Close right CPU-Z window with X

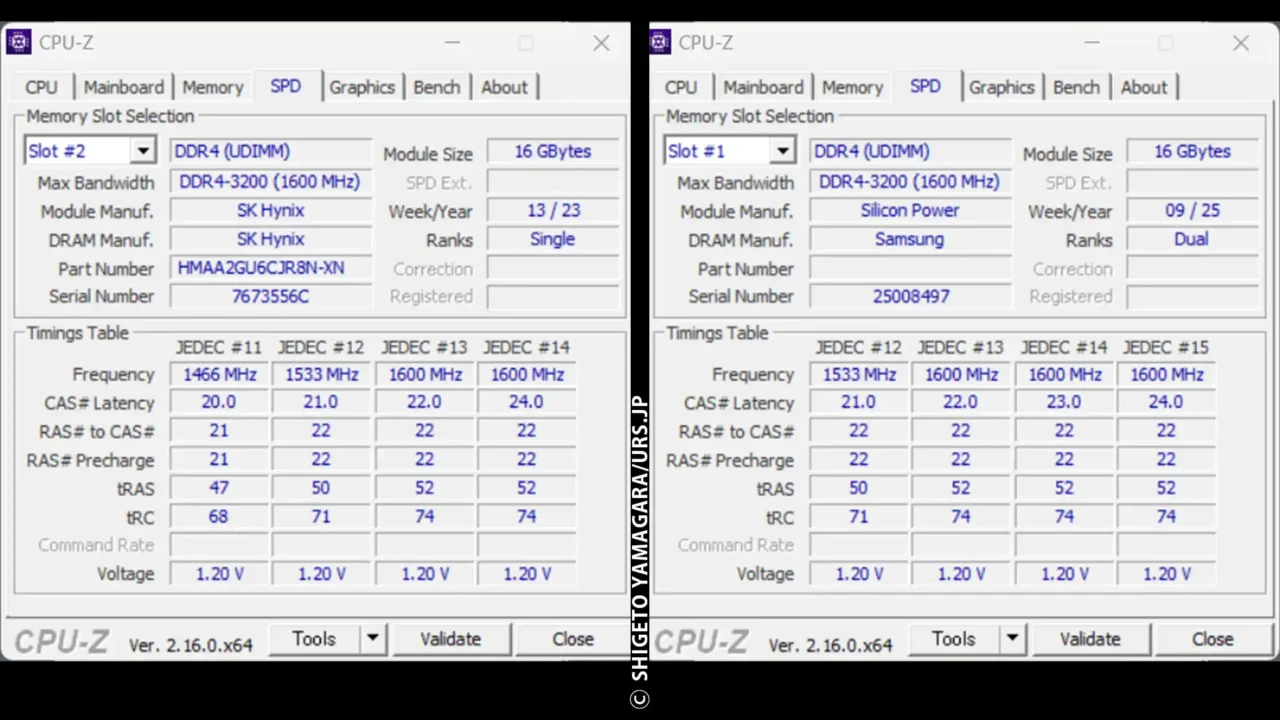pyautogui.click(x=1241, y=43)
